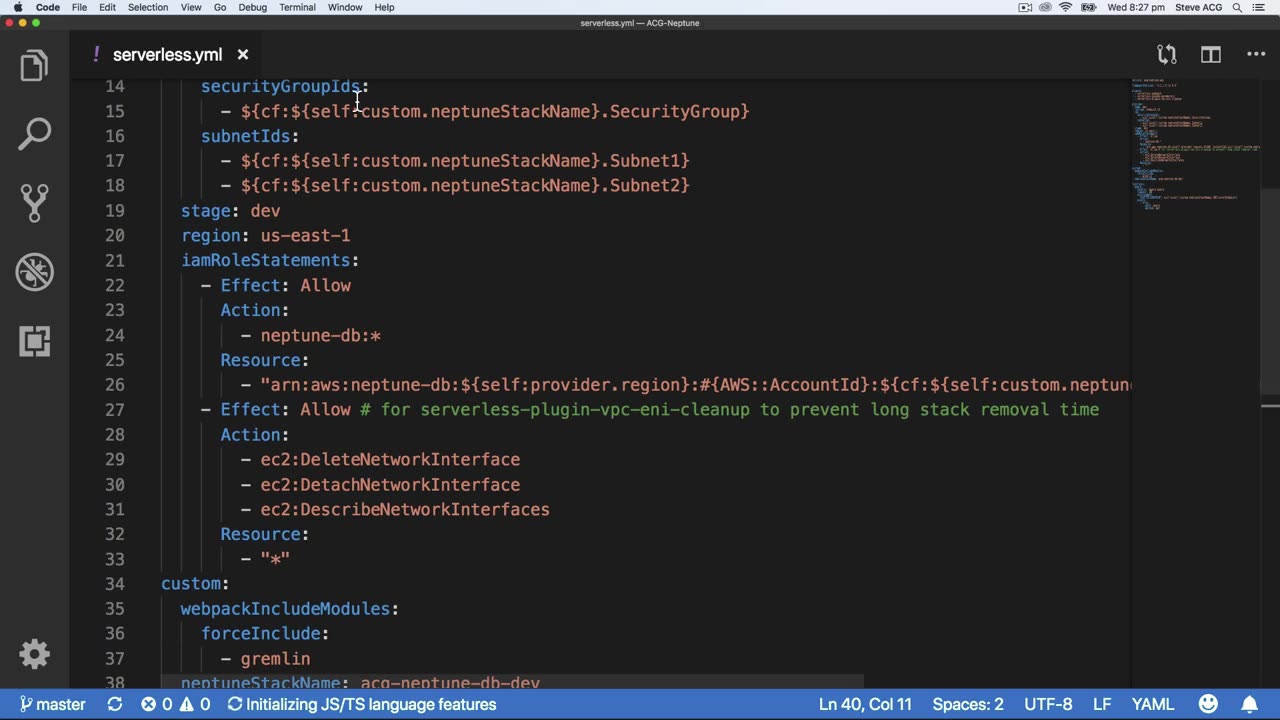Open the Source Control view
This screenshot has height=720, width=1280.
pos(34,202)
